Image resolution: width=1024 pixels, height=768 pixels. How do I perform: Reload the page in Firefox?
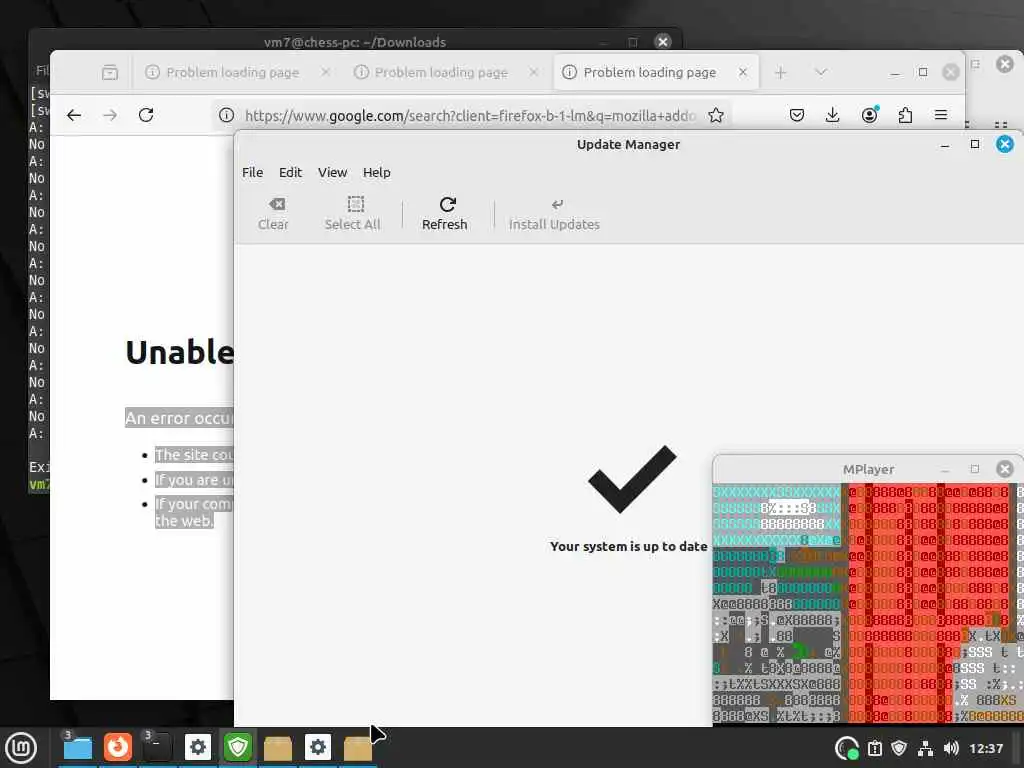[146, 116]
